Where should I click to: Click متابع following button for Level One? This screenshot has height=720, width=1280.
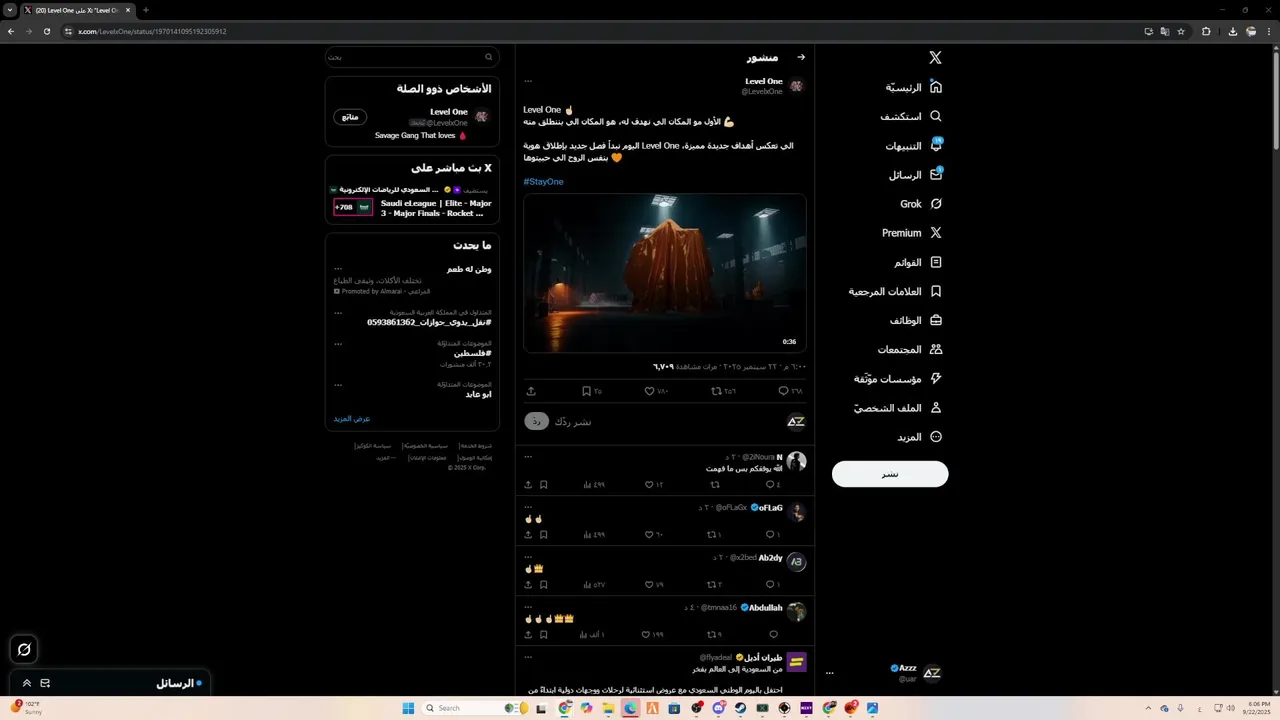pyautogui.click(x=350, y=117)
